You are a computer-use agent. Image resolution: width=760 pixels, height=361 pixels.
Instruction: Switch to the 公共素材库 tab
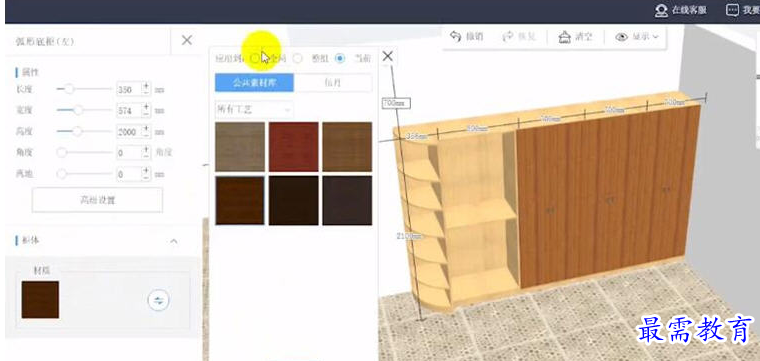254,82
